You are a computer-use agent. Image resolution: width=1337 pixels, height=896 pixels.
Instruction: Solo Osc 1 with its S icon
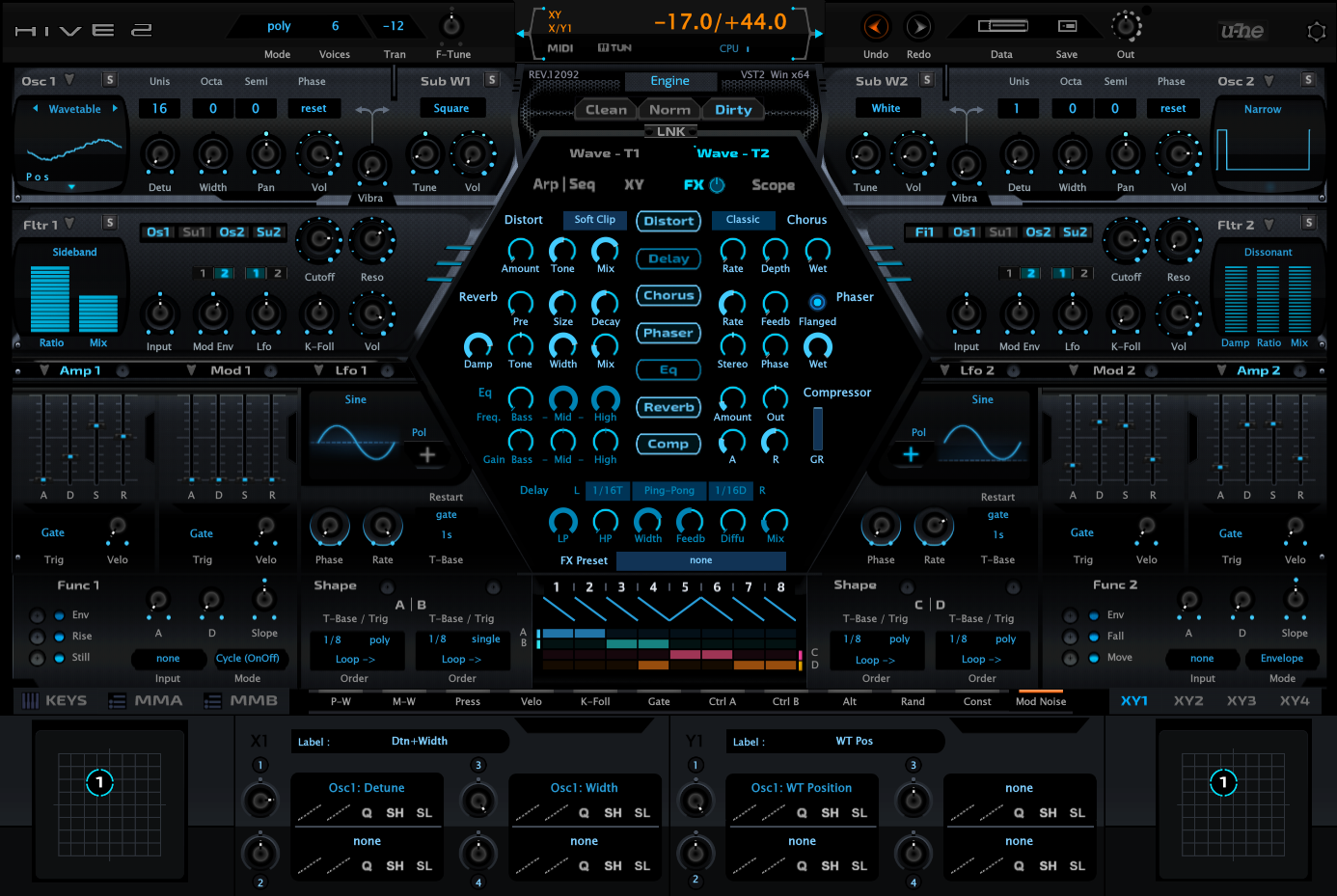[110, 80]
